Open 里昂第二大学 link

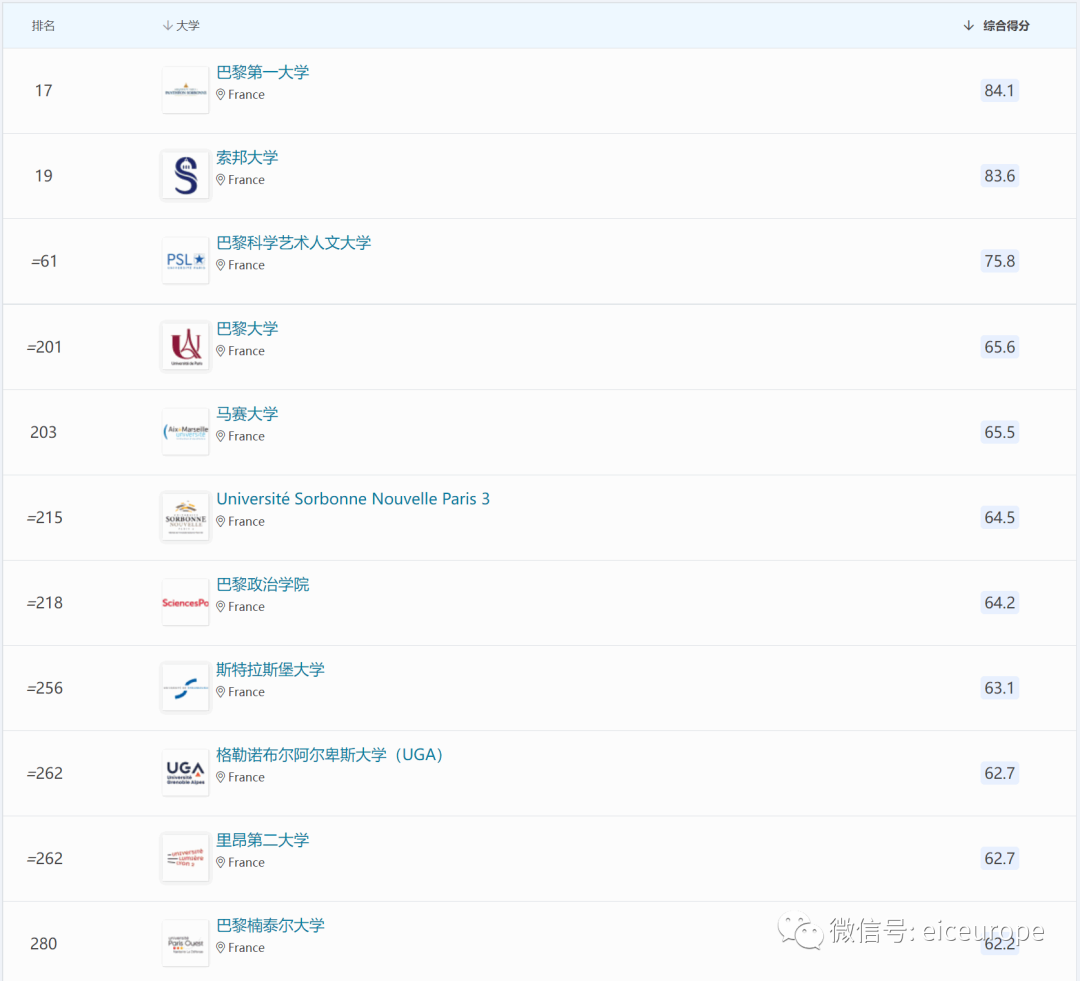pos(262,840)
